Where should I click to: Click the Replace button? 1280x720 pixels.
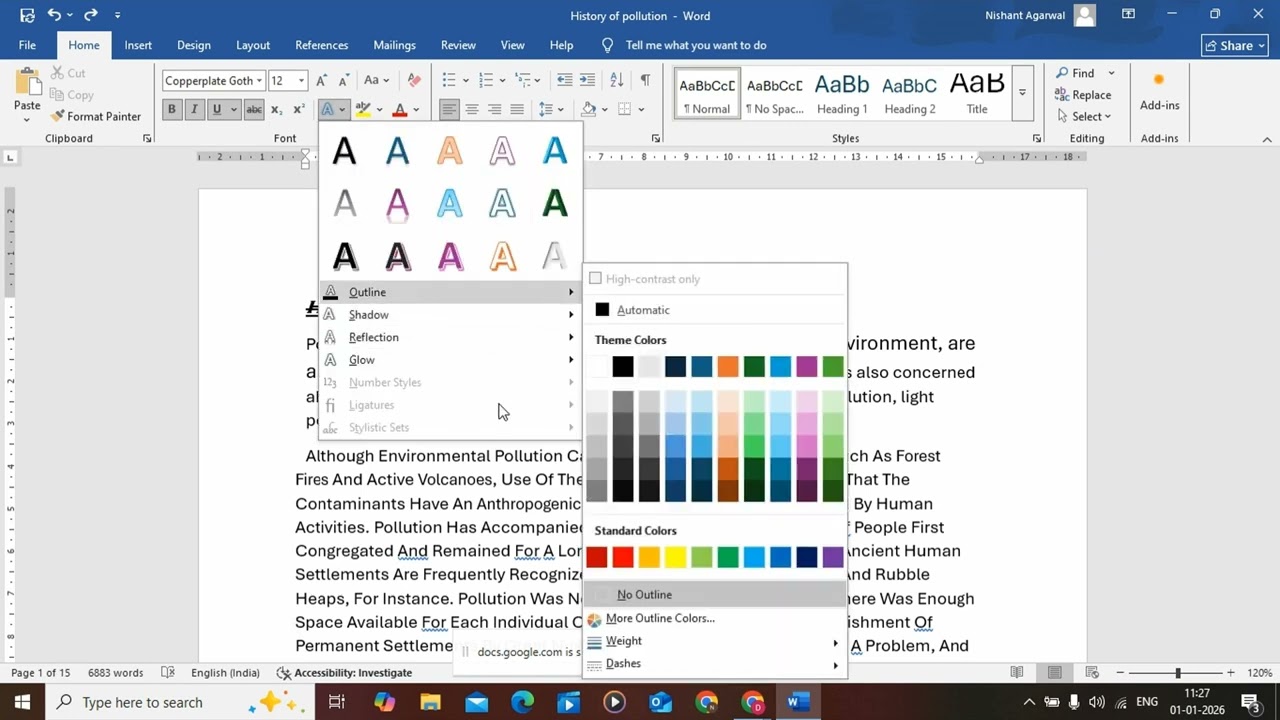(x=1082, y=95)
